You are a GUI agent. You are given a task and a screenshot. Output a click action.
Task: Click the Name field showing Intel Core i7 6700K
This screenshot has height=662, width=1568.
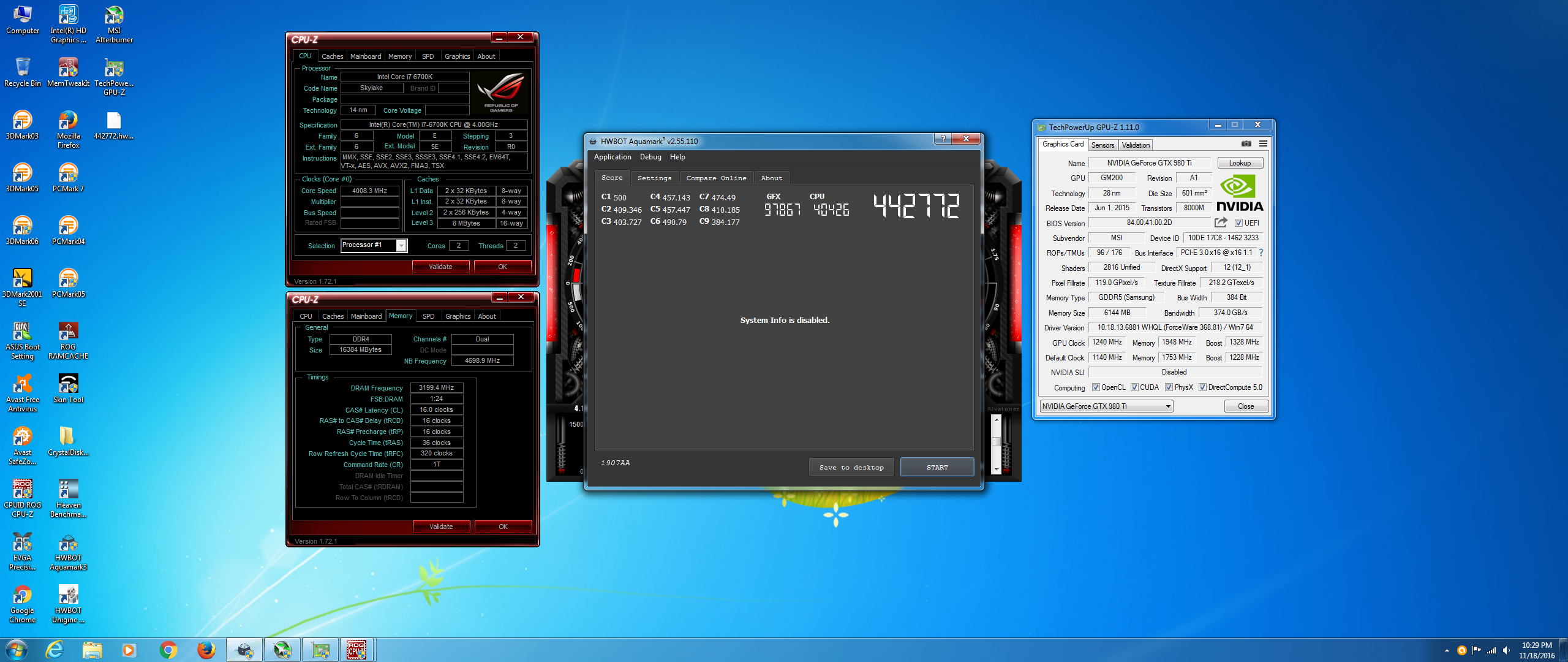coord(405,77)
